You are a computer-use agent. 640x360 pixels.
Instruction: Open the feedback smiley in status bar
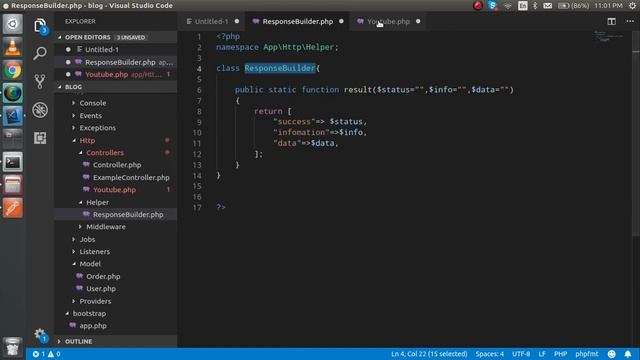coord(611,354)
